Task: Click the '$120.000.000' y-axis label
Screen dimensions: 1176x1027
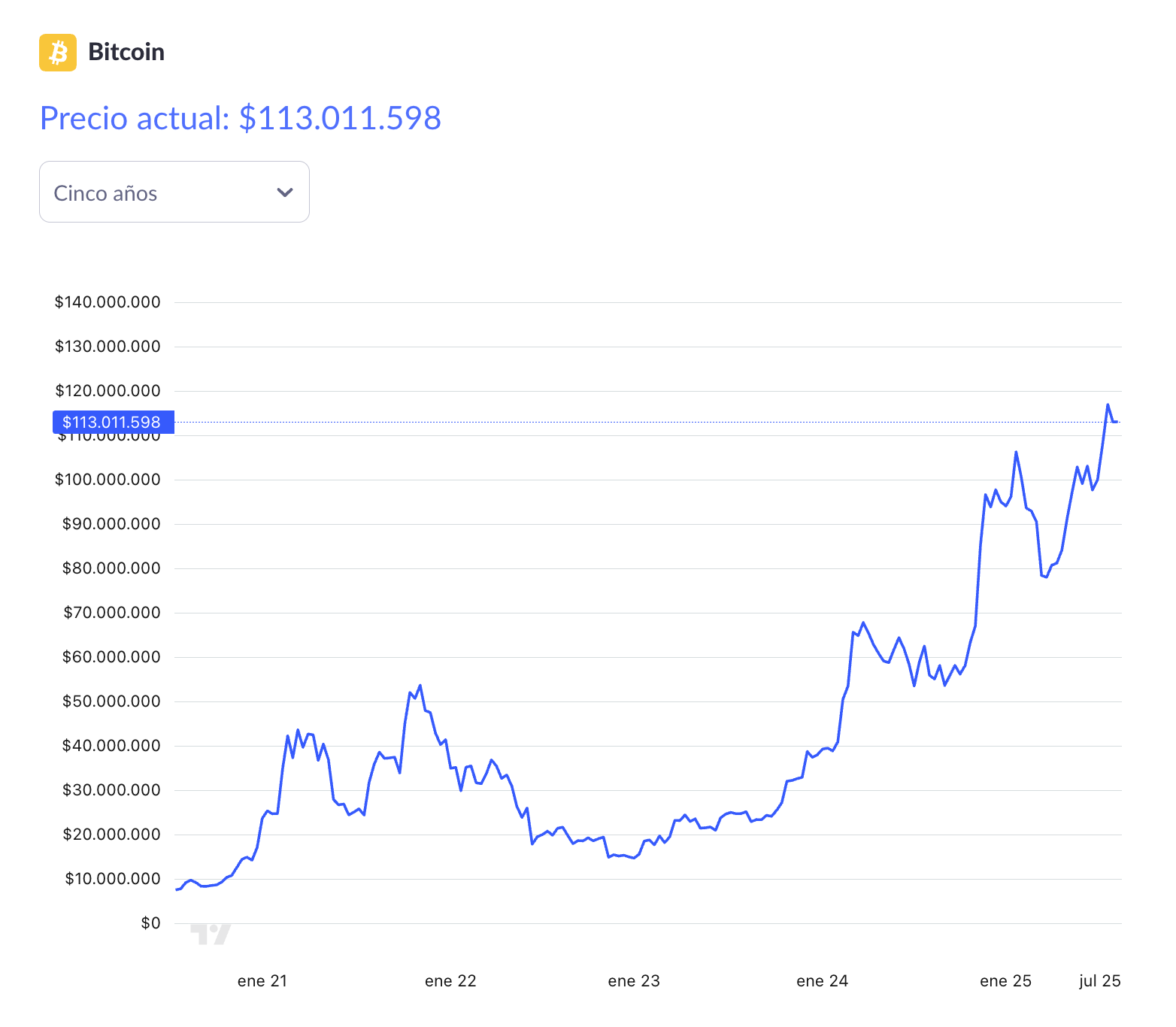Action: [x=108, y=391]
